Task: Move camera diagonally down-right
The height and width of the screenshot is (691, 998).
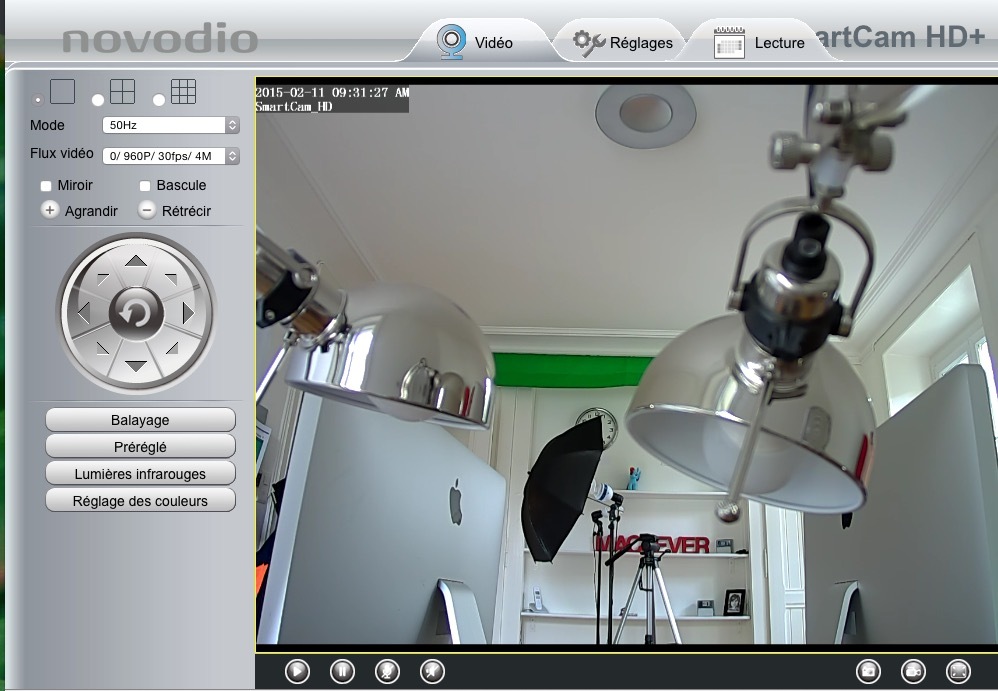Action: pos(172,348)
